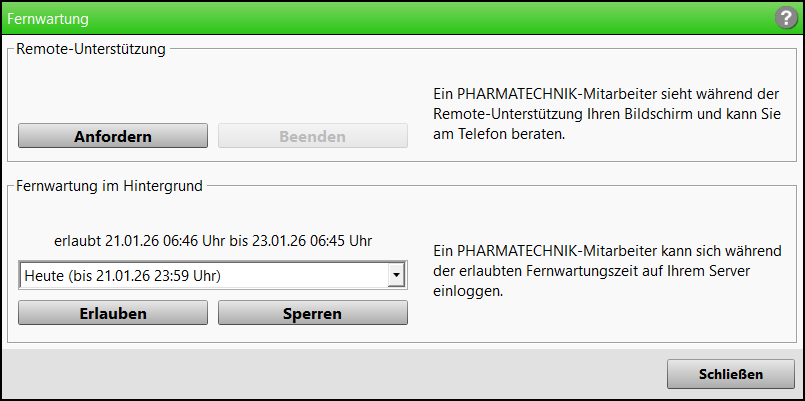
Task: Click the 'erlaubt 21.01.26 06:46 Uhr' status text
Action: point(213,241)
